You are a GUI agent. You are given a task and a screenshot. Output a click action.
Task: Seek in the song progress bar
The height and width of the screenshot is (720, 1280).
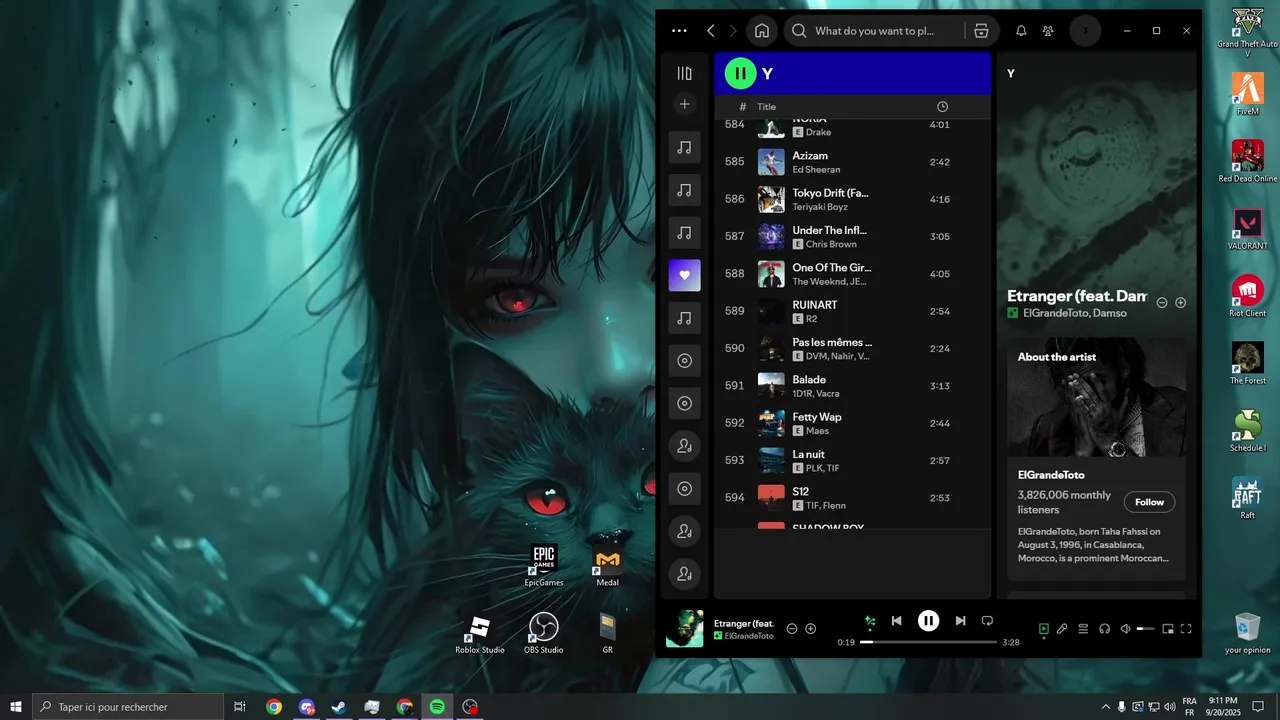pyautogui.click(x=929, y=642)
